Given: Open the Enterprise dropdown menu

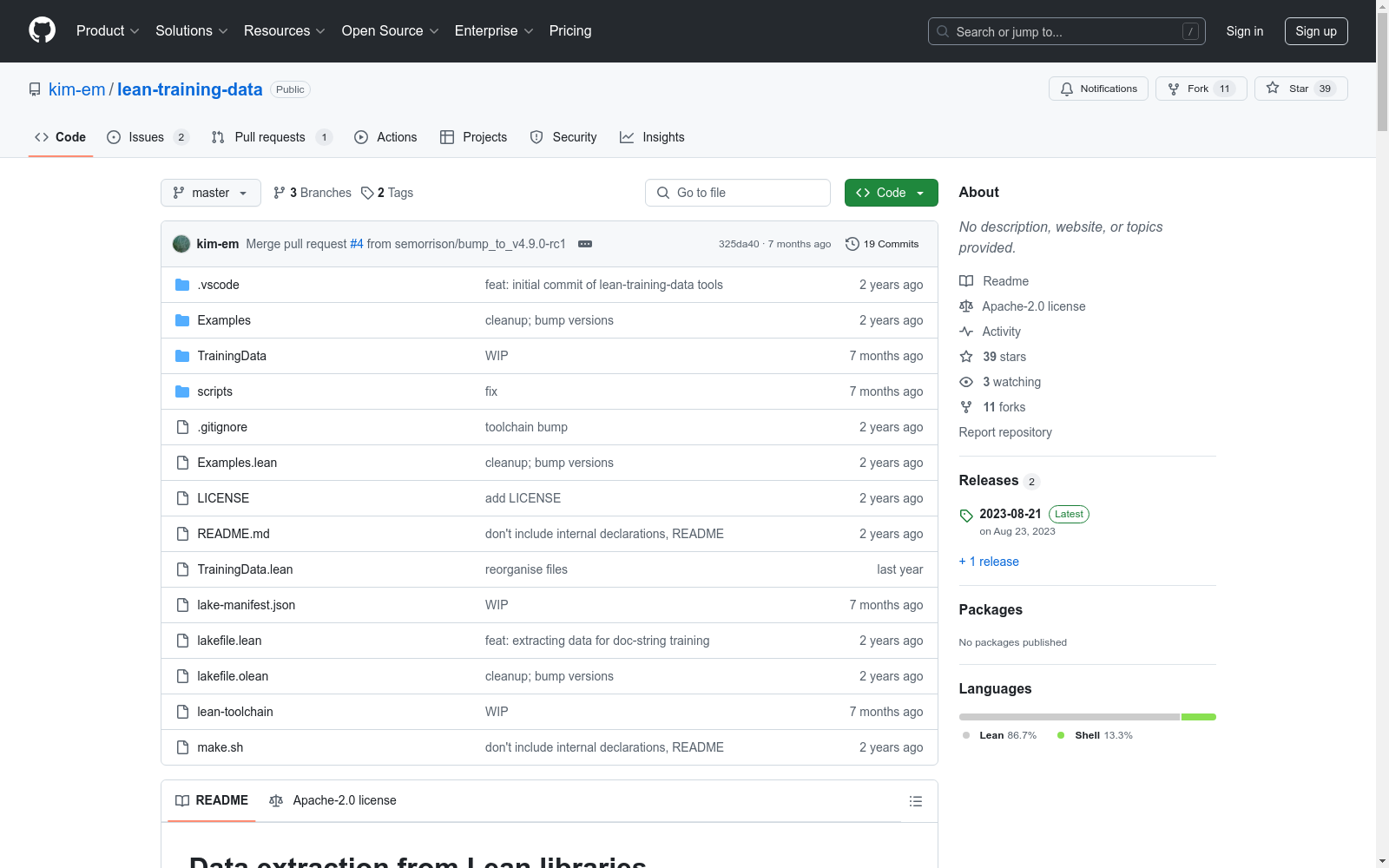Looking at the screenshot, I should click(494, 31).
